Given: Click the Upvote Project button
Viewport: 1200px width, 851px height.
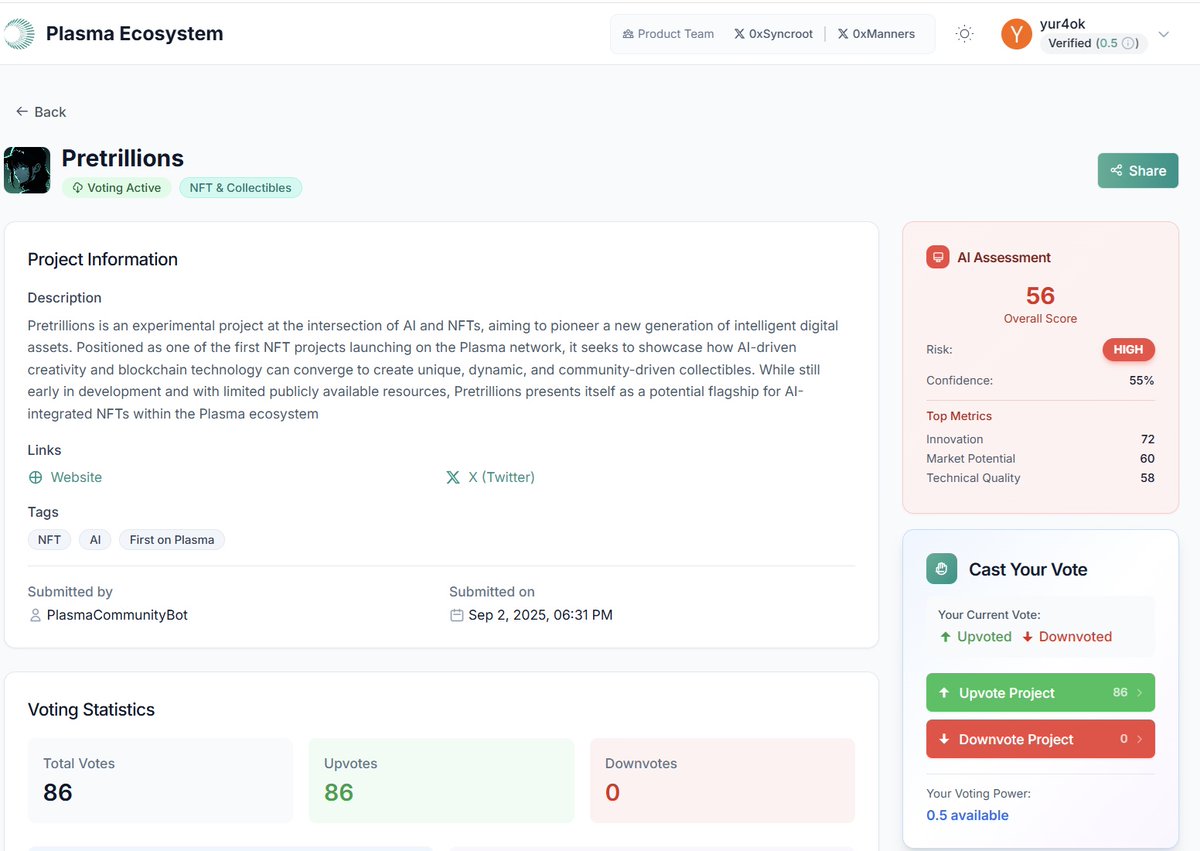Looking at the screenshot, I should (1040, 692).
